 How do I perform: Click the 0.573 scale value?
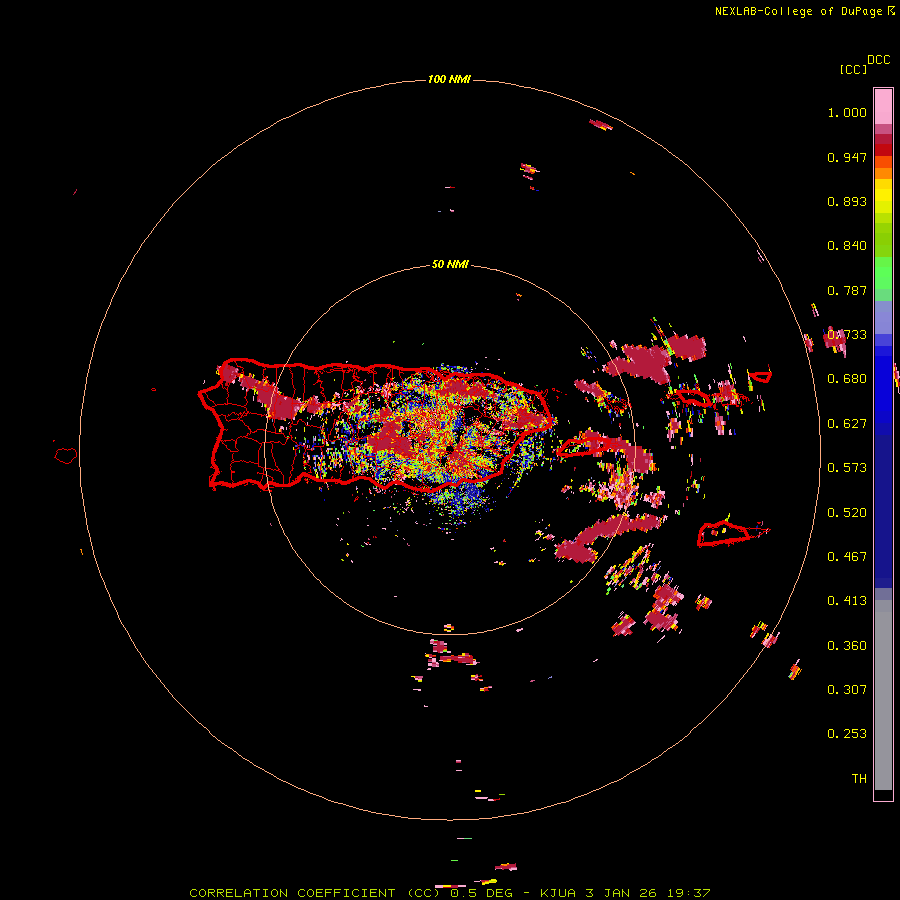pyautogui.click(x=847, y=468)
